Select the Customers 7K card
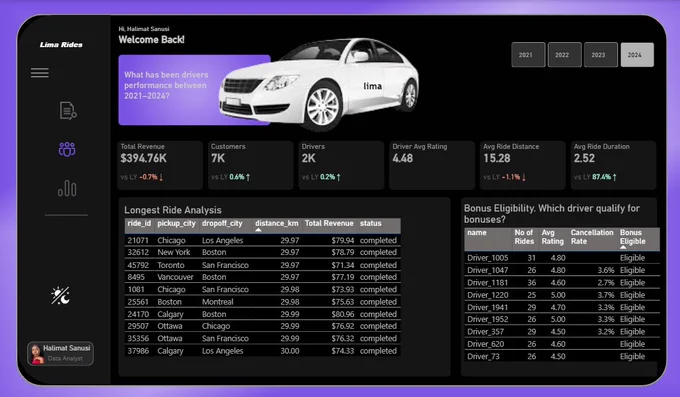 coord(251,165)
